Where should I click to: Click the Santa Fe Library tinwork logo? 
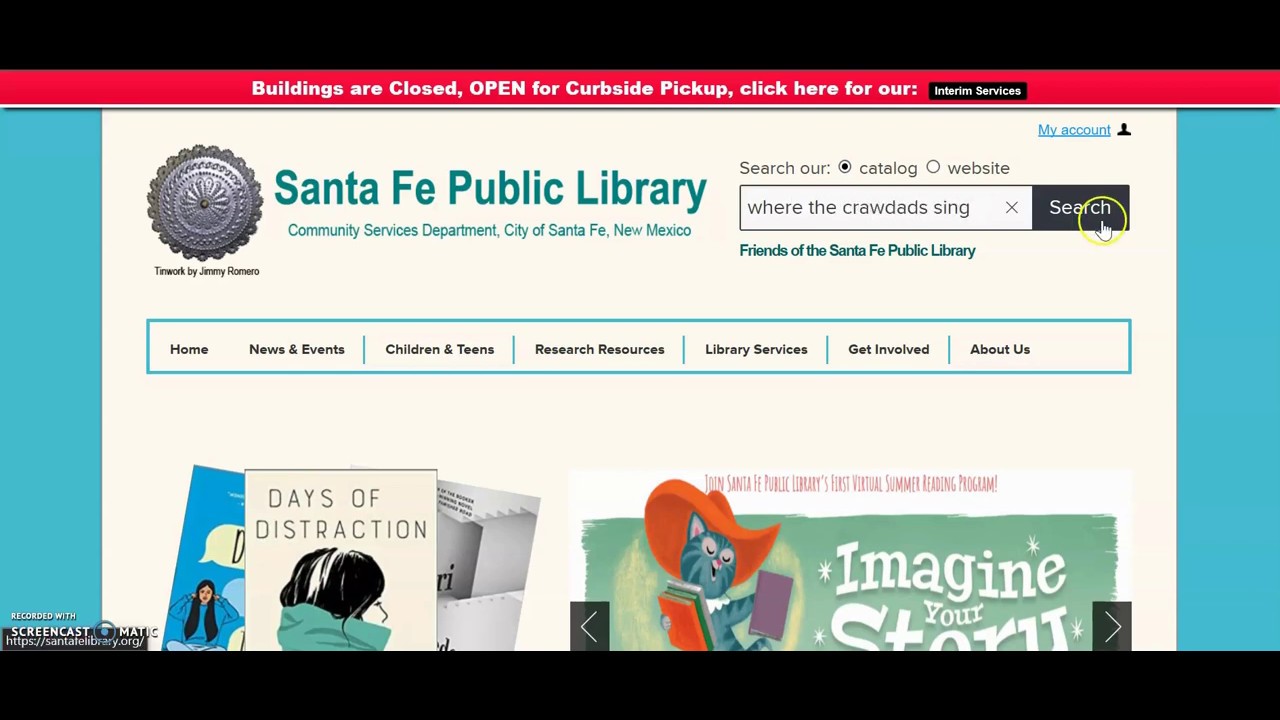tap(205, 203)
